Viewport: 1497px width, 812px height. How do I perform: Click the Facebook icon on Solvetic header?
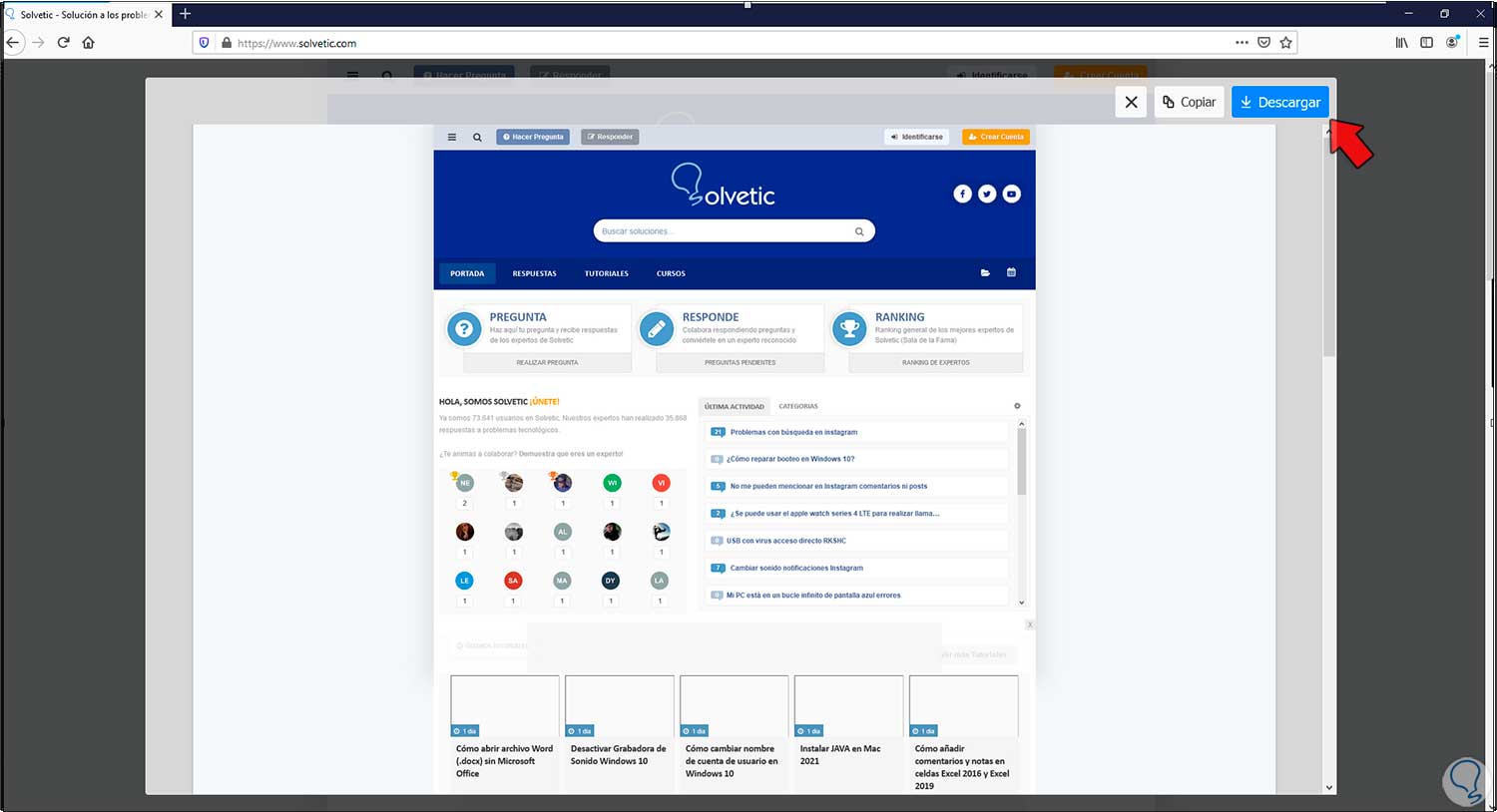pos(962,194)
